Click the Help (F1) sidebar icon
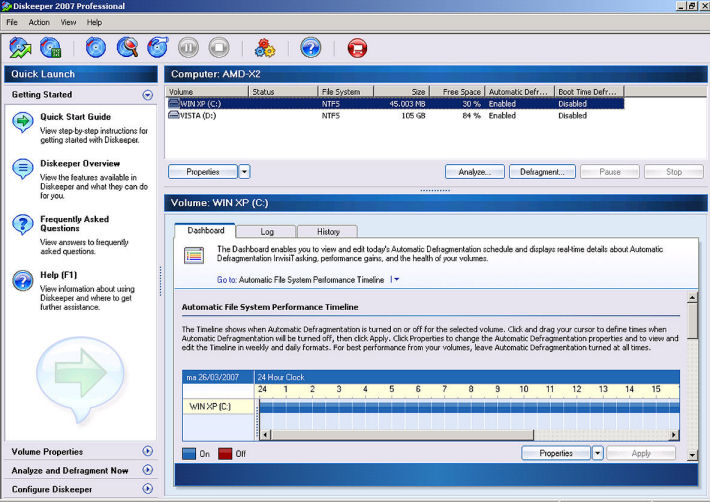Viewport: 710px width, 502px height. tap(23, 280)
